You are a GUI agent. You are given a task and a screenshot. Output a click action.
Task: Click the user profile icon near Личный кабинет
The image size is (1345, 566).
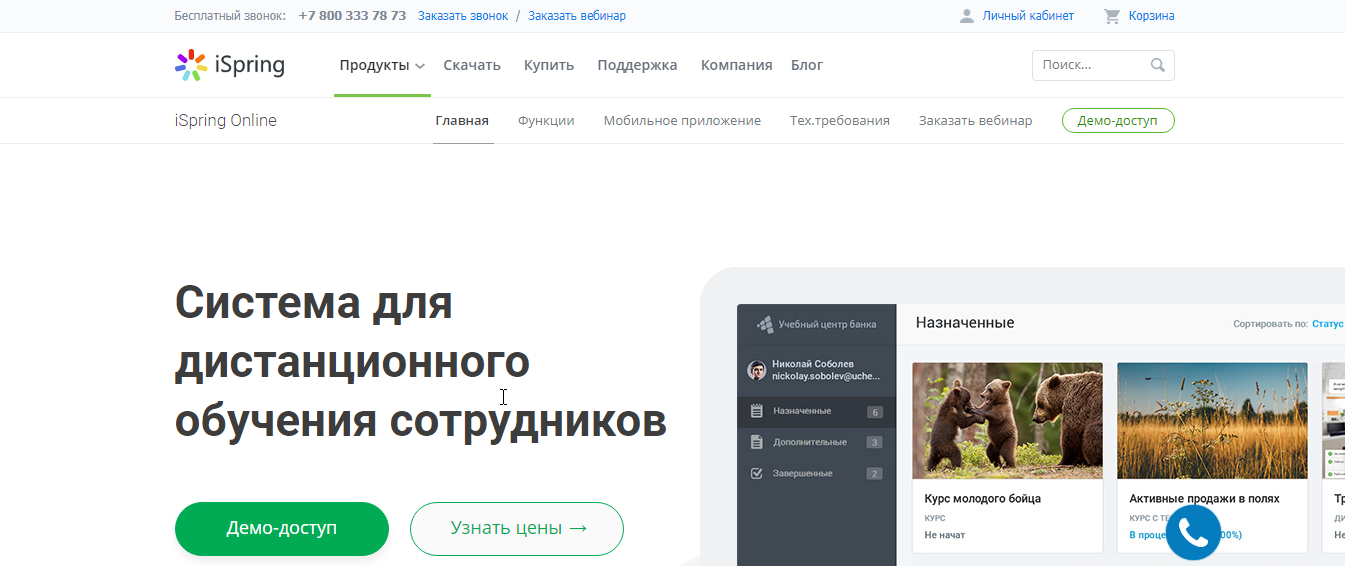click(x=967, y=16)
